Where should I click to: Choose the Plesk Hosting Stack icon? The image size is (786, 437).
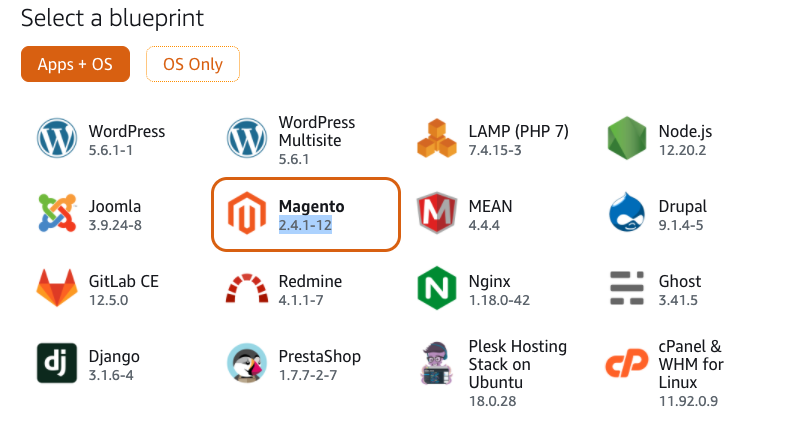click(437, 363)
